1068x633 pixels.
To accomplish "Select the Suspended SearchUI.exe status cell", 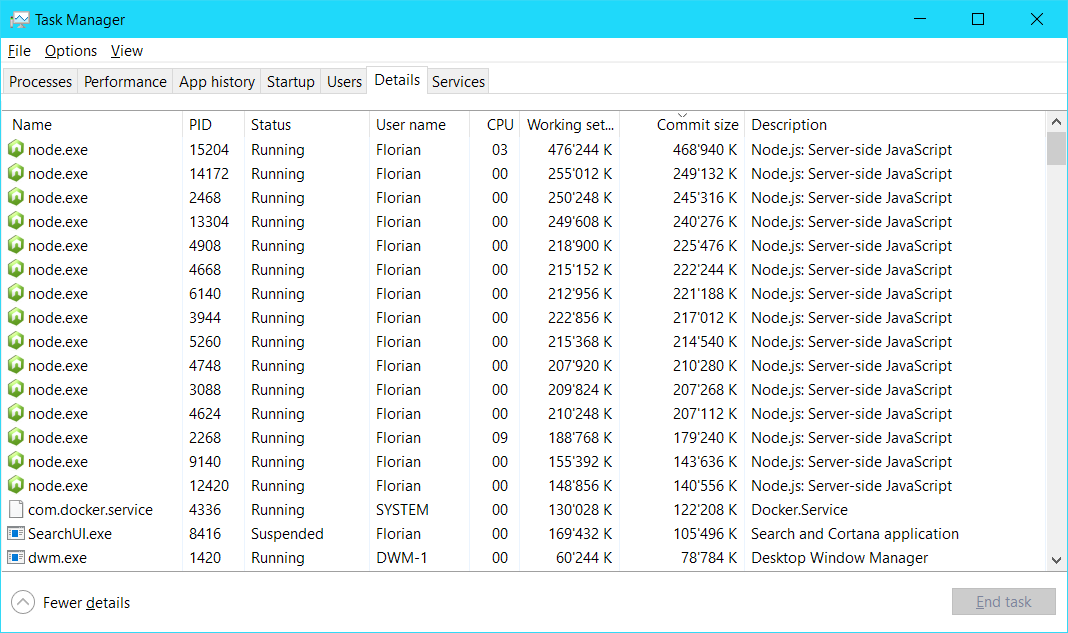I will pos(287,534).
